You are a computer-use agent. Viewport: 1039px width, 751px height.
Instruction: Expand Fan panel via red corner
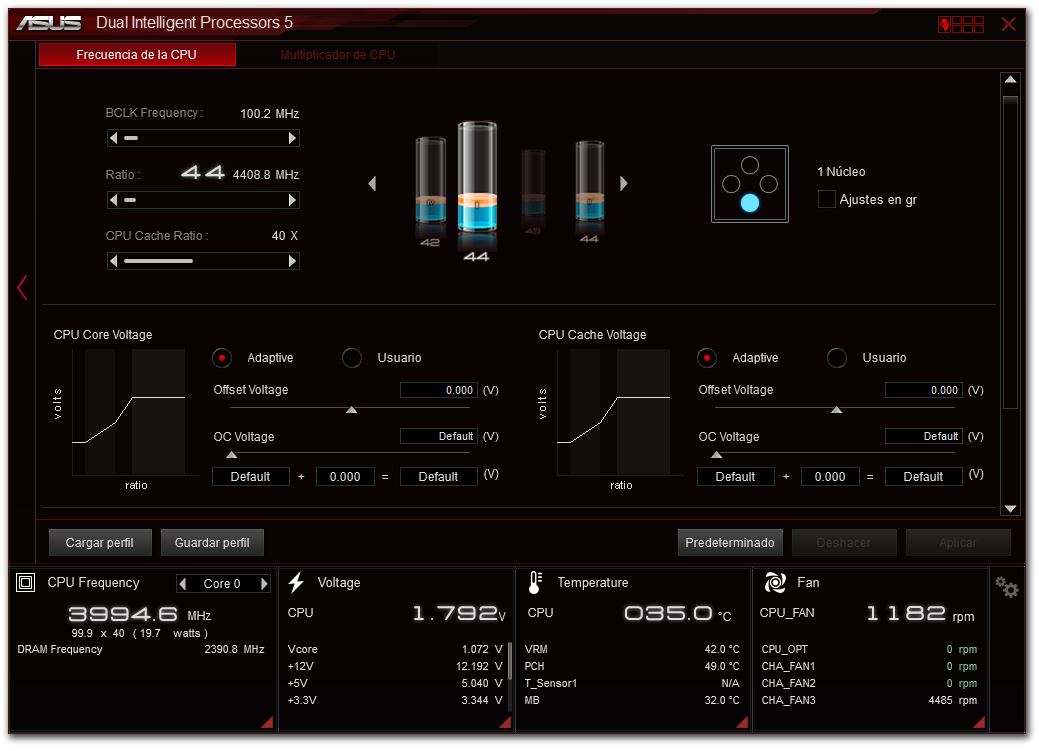tap(979, 722)
